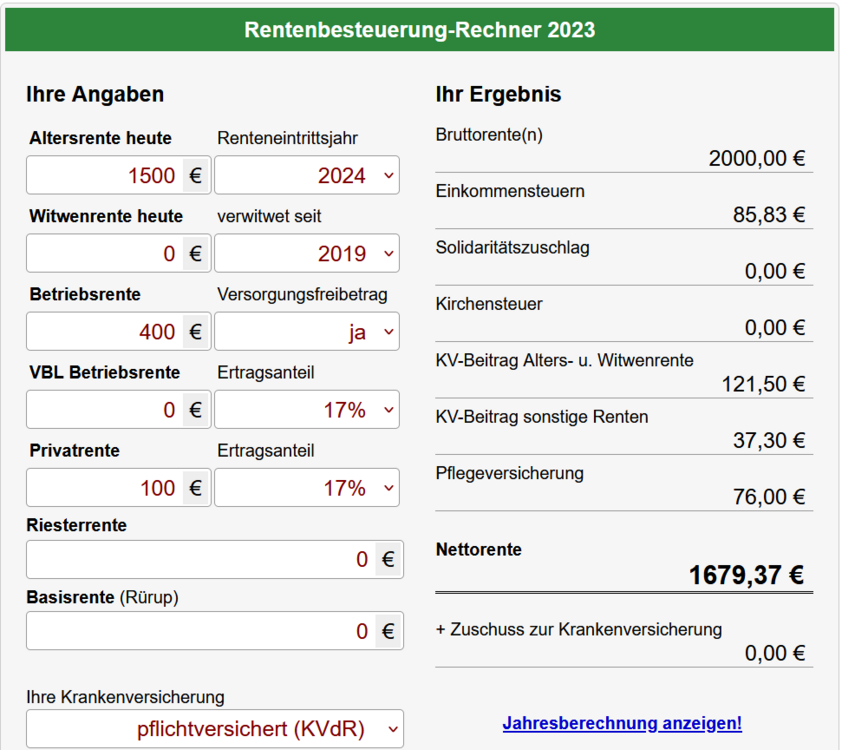Click the euro sign beside Altersrente field
Screen dimensions: 842x750
(x=195, y=176)
